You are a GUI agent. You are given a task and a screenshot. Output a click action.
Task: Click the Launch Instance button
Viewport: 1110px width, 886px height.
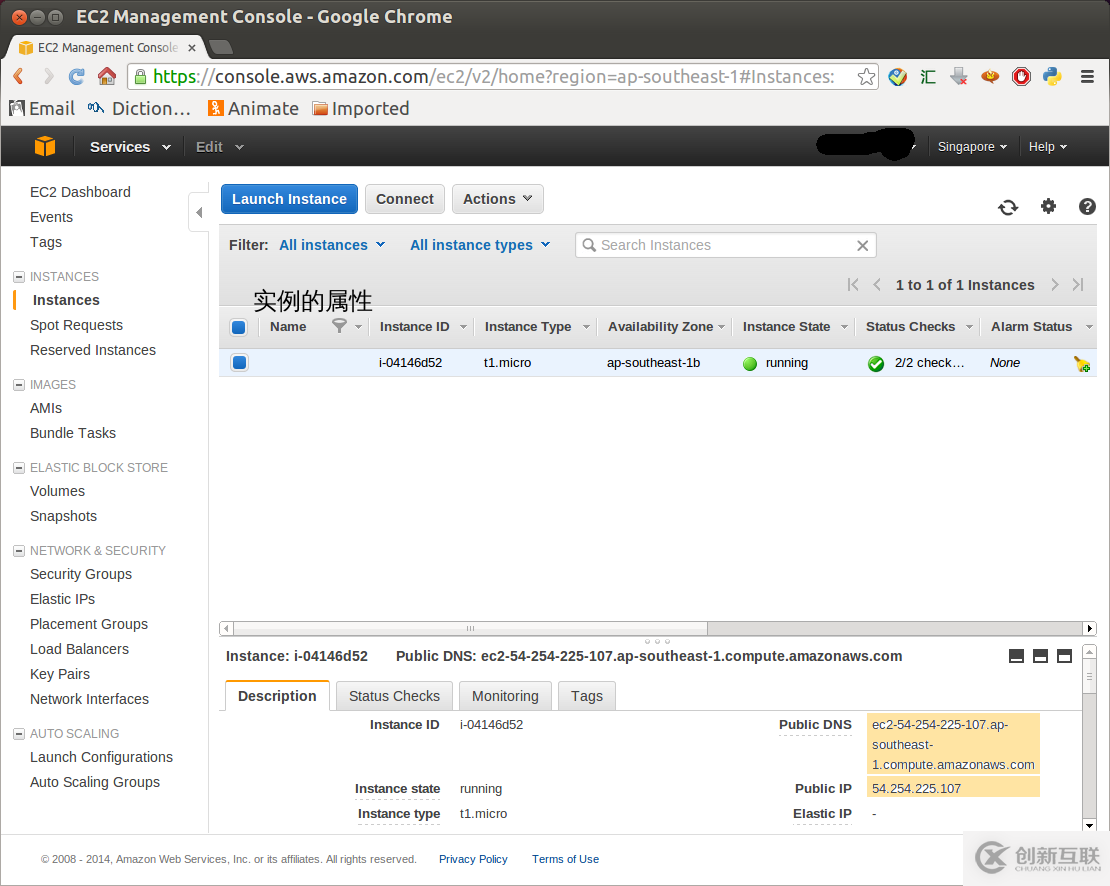tap(289, 199)
